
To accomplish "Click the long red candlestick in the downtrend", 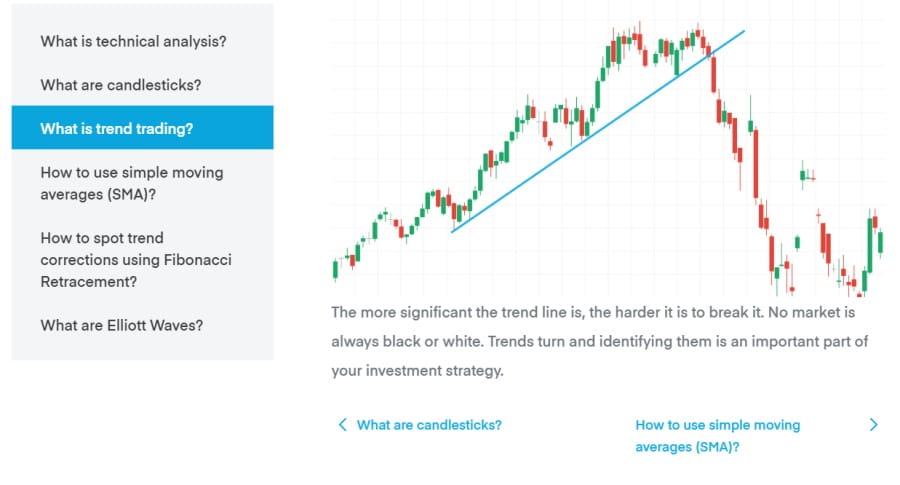I will point(756,163).
